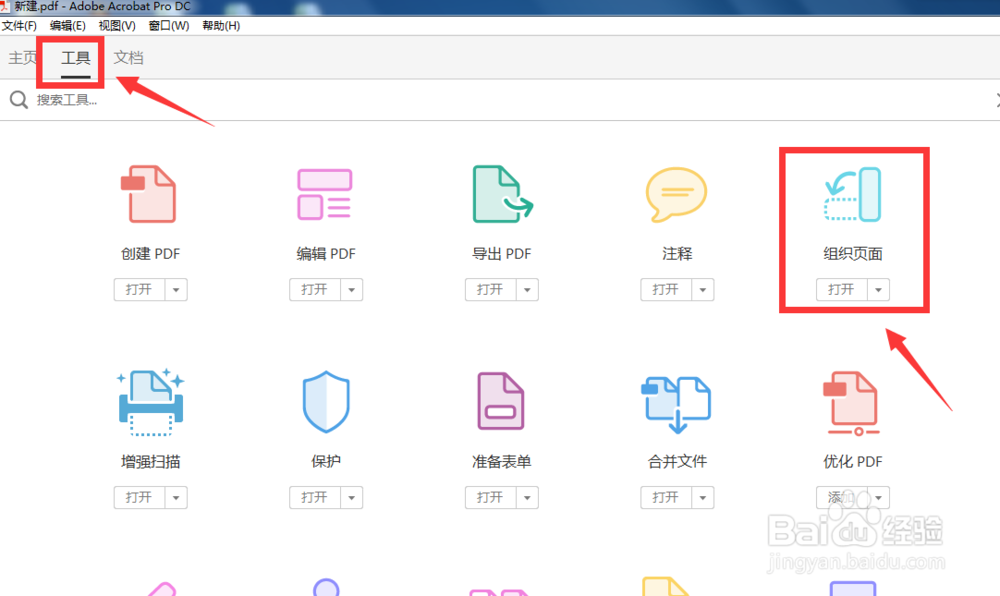The height and width of the screenshot is (596, 1000).
Task: Expand dropdown arrow beside 组织页面 打开
Action: (x=878, y=289)
